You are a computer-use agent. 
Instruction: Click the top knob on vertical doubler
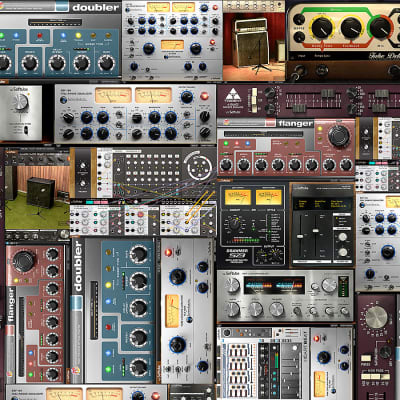click(x=138, y=254)
